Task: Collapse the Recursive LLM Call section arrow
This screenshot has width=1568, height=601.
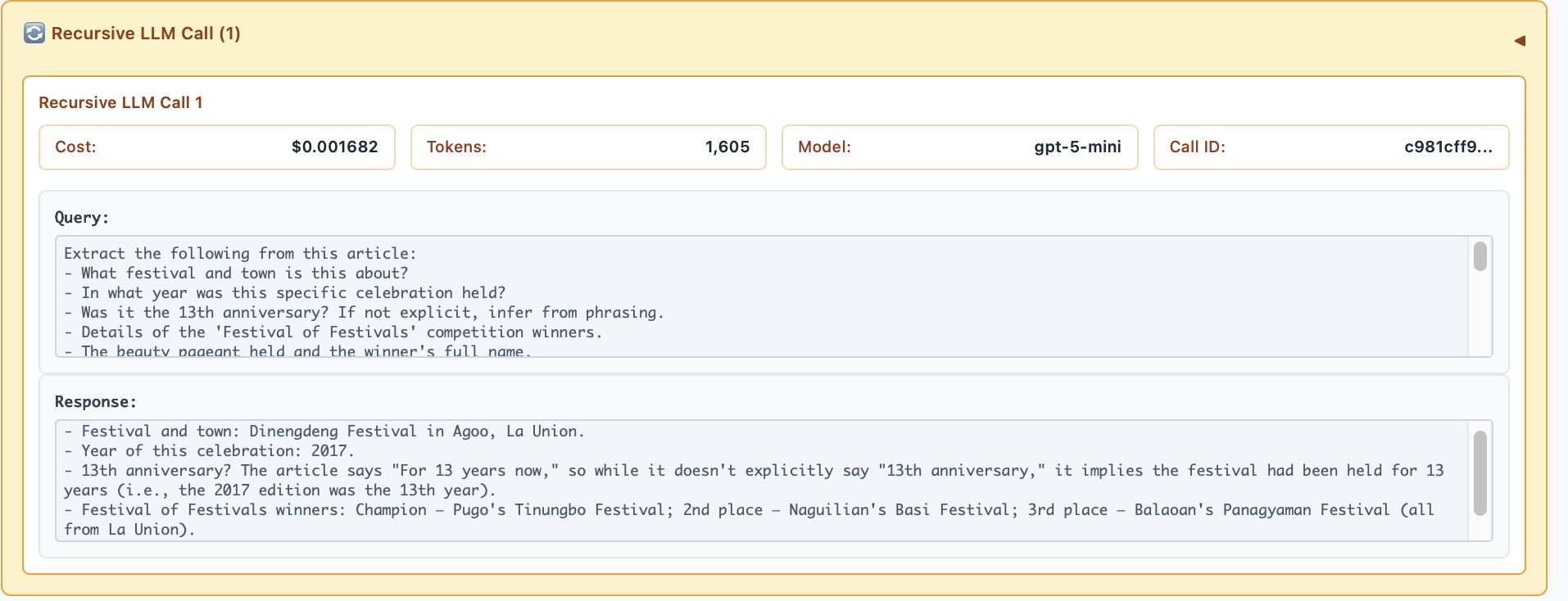Action: pyautogui.click(x=1520, y=40)
